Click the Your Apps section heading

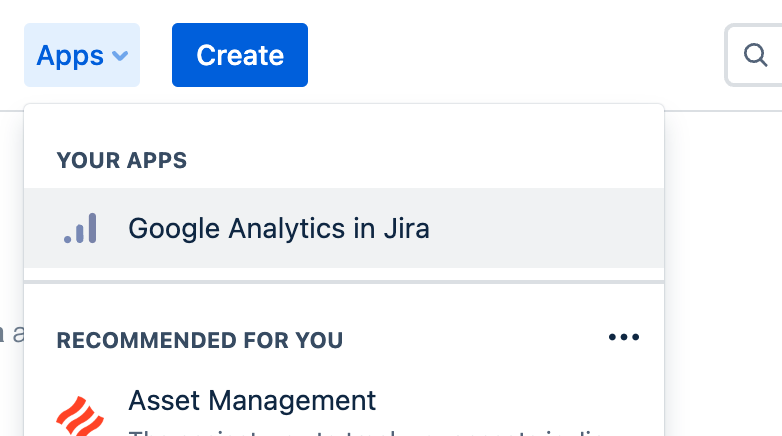click(122, 161)
